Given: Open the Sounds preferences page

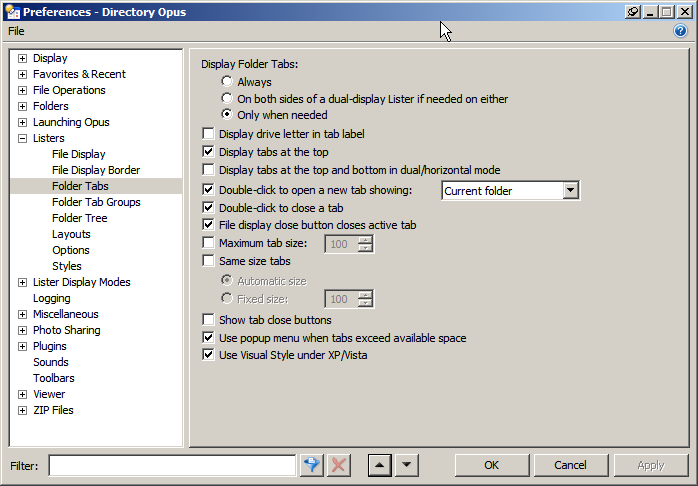Looking at the screenshot, I should 51,362.
